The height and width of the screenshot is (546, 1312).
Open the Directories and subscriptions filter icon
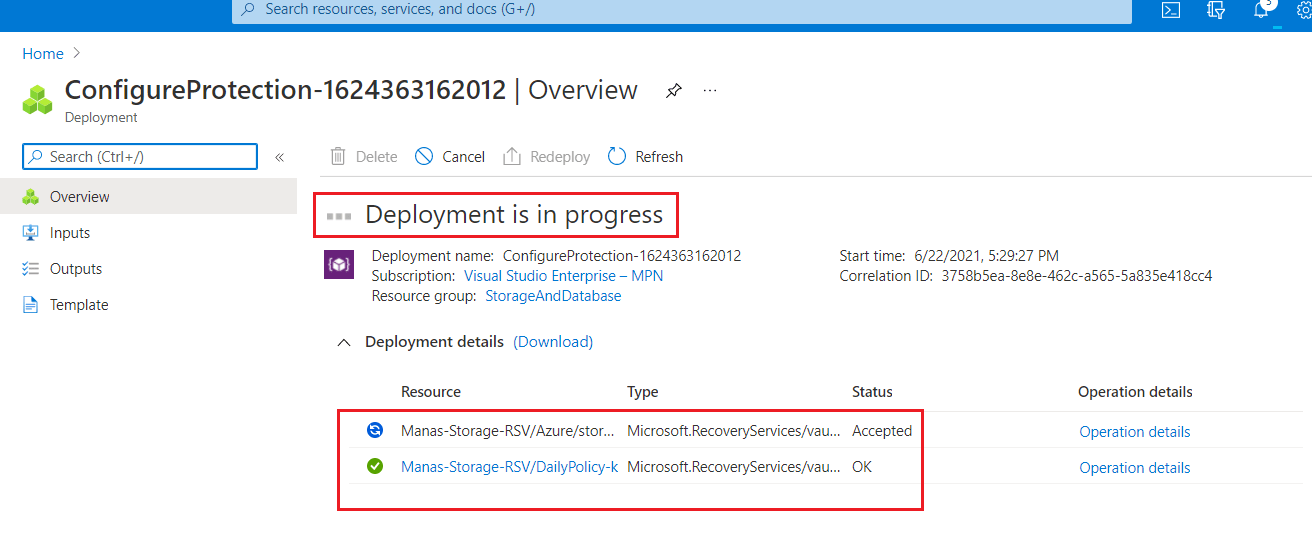click(1216, 10)
